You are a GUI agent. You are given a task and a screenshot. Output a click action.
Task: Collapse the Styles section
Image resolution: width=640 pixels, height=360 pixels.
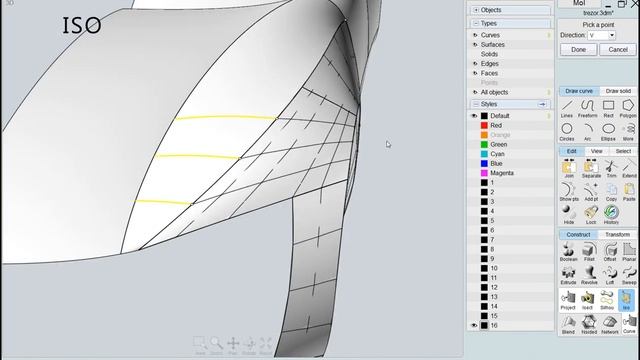pos(476,104)
